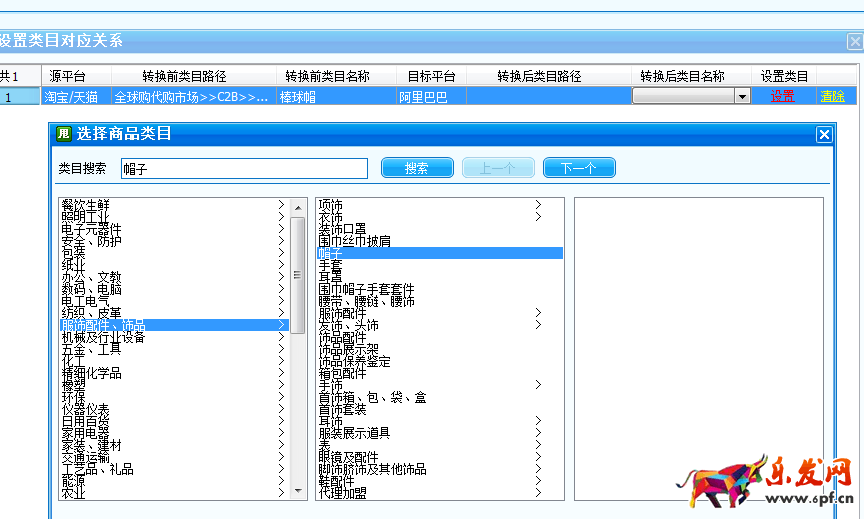Expand the 眼镜及配件 subcategory arrow

click(538, 457)
